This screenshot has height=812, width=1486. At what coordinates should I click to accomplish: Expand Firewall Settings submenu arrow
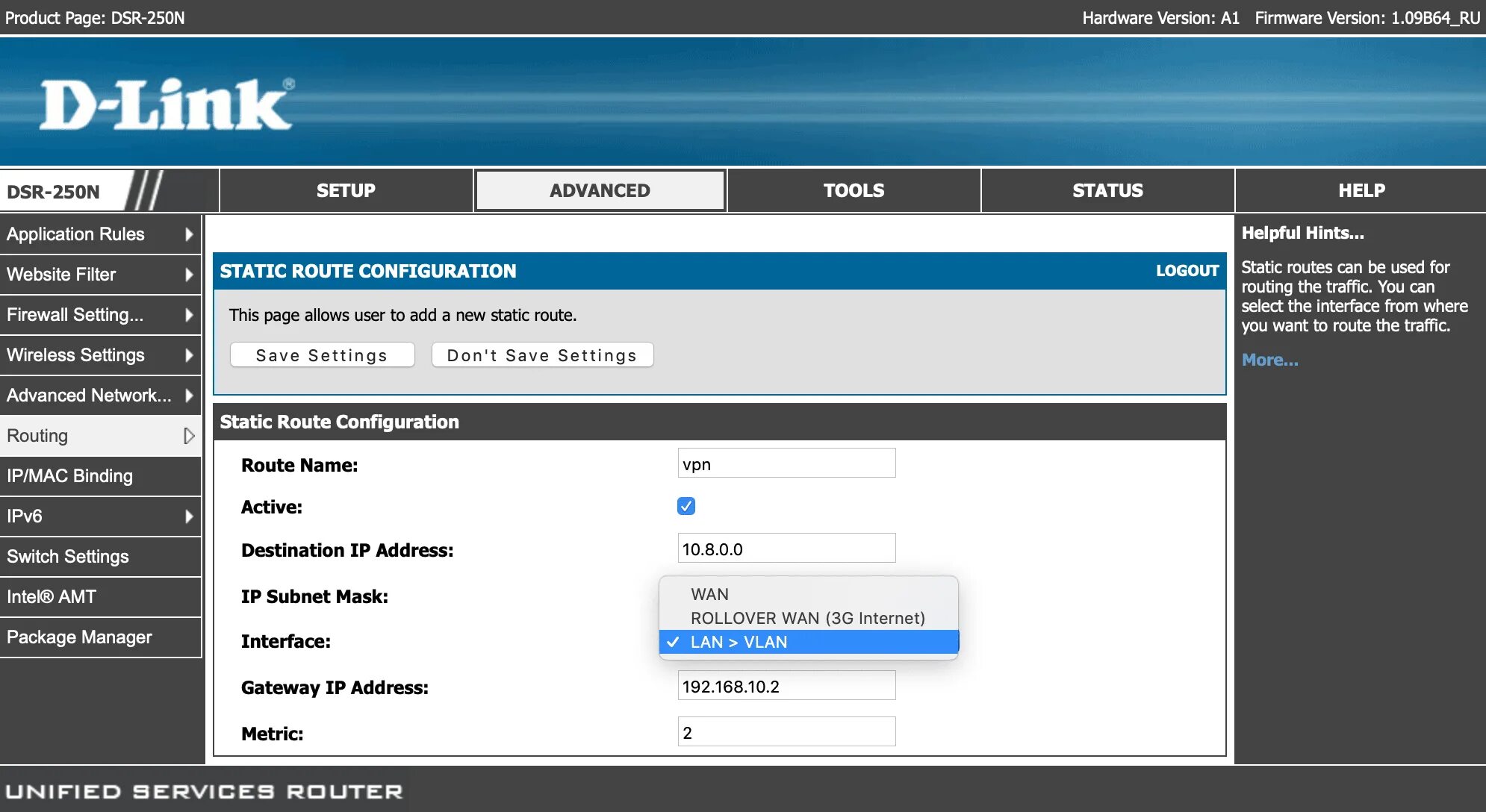[x=189, y=315]
